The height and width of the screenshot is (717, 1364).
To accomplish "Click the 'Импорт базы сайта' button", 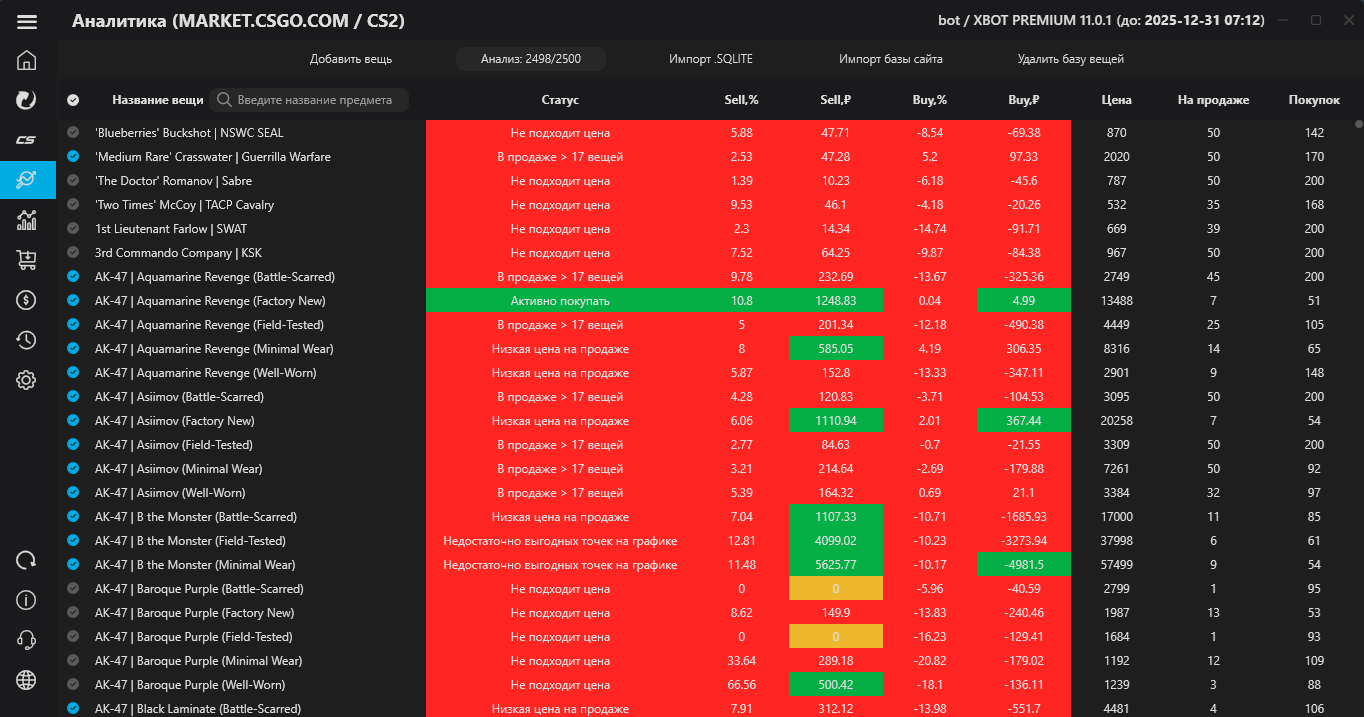I will 890,59.
